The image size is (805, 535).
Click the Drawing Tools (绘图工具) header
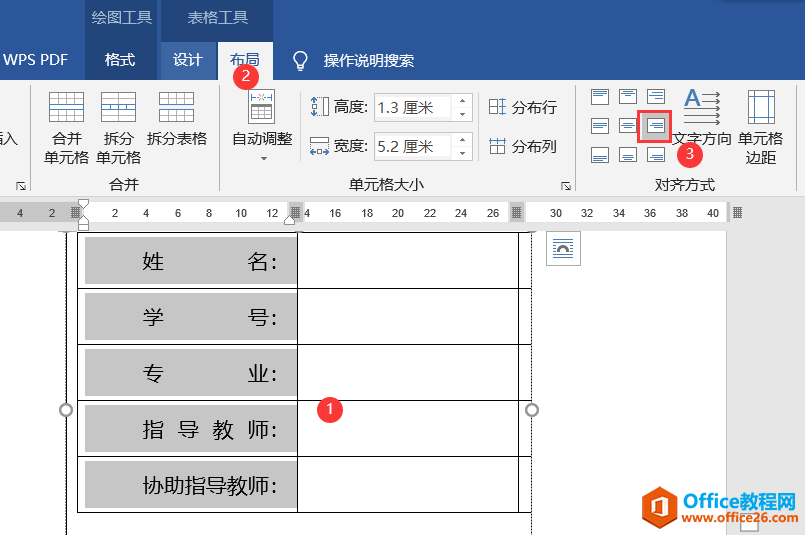[x=122, y=18]
